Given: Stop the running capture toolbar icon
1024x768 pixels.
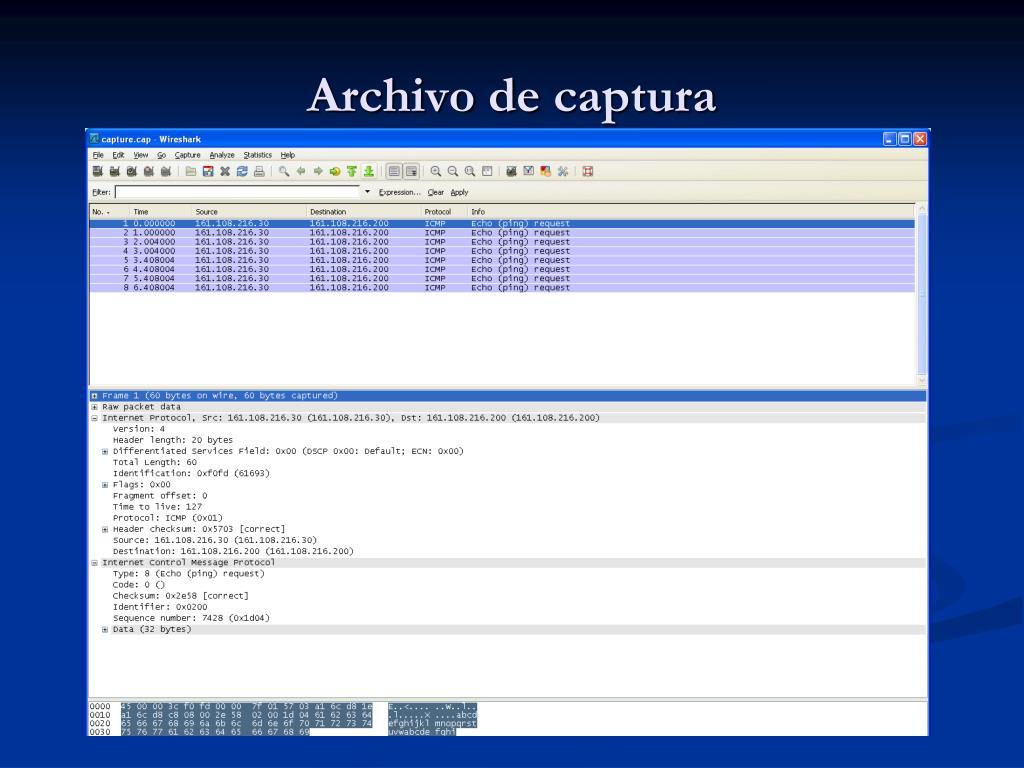Looking at the screenshot, I should click(x=149, y=171).
